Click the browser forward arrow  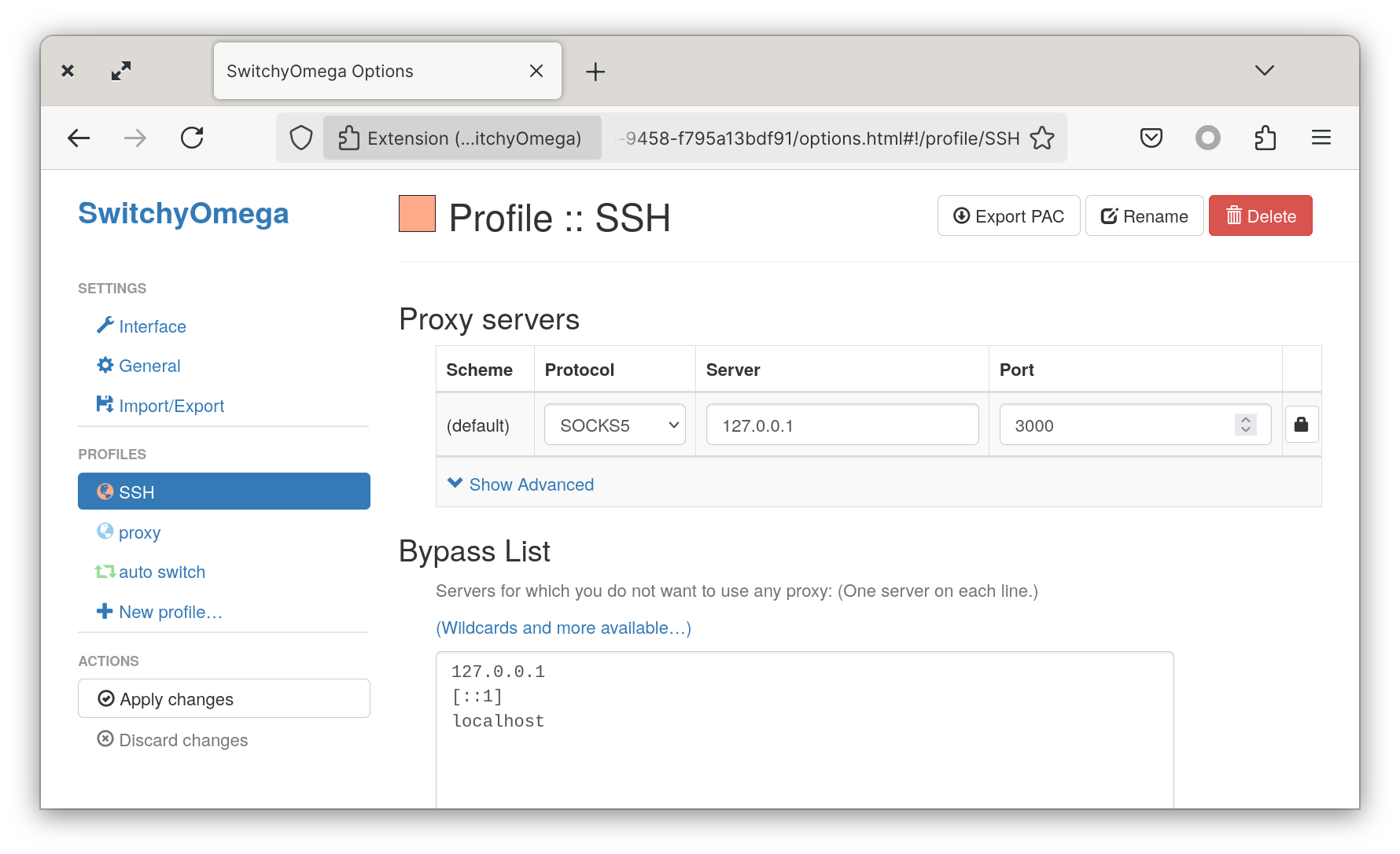pyautogui.click(x=135, y=138)
